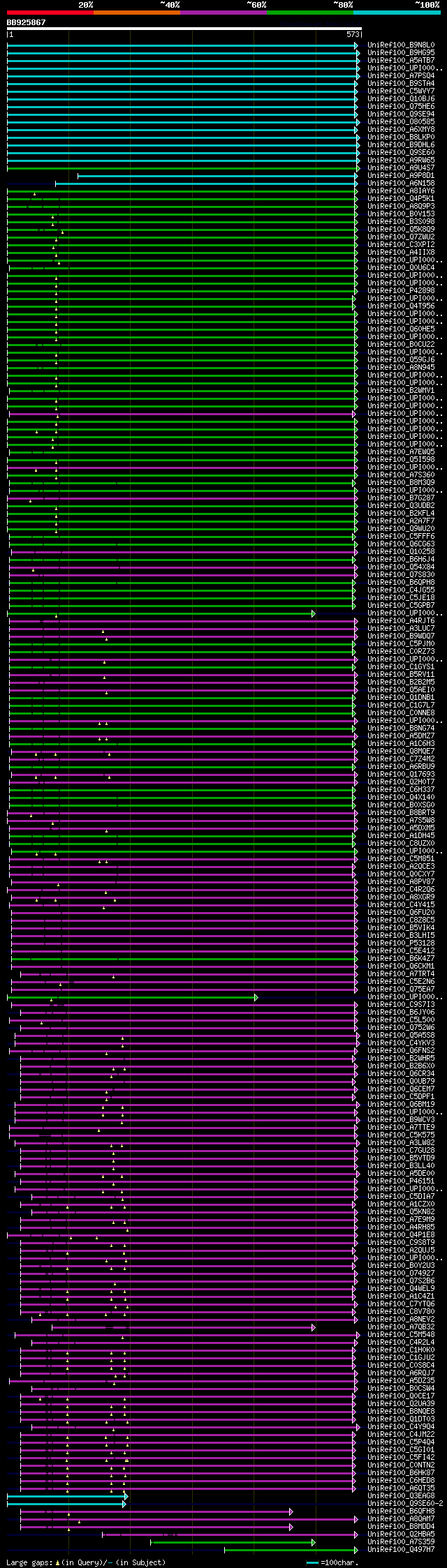
Task: Select hit label UniRef100_B9DHL6
Action: [401, 145]
